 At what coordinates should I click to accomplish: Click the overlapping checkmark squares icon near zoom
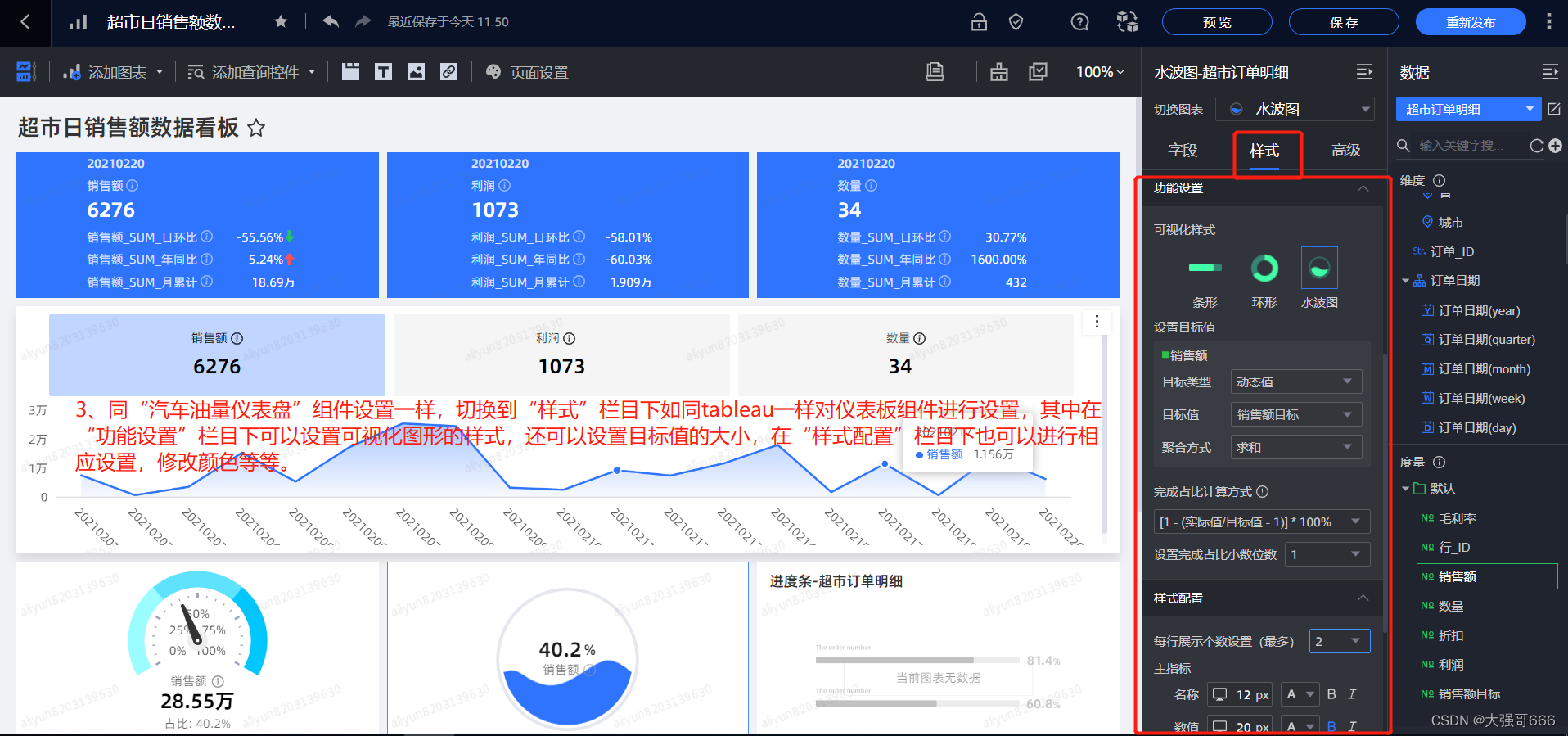(x=1038, y=72)
